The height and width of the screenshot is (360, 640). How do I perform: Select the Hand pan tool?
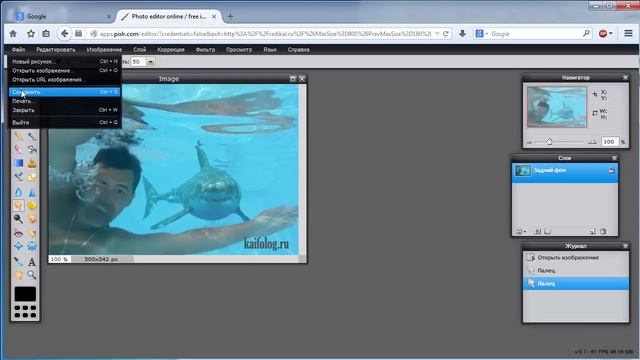pos(18,275)
